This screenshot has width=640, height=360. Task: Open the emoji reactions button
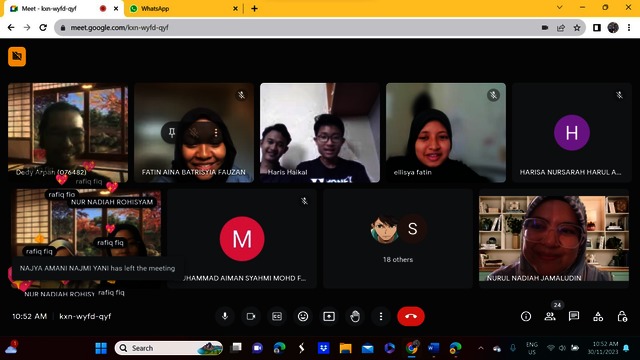303,316
